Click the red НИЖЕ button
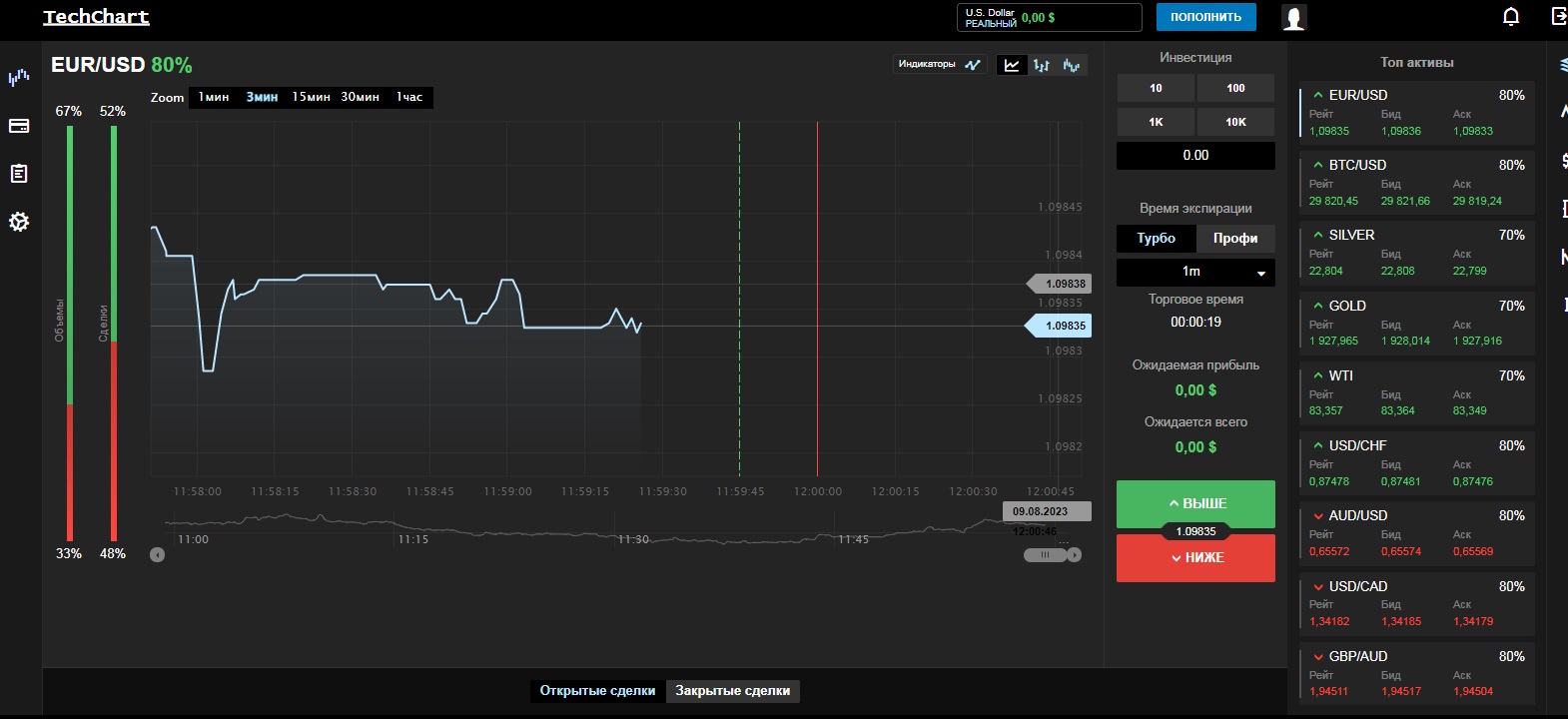 point(1195,558)
